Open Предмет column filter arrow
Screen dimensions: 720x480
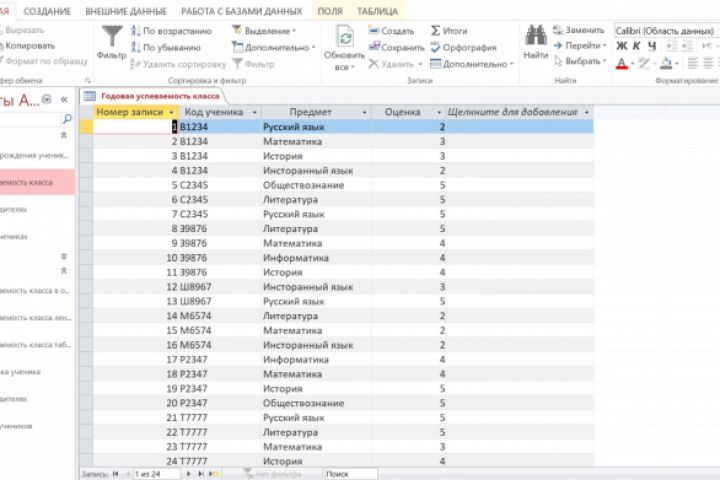point(365,112)
